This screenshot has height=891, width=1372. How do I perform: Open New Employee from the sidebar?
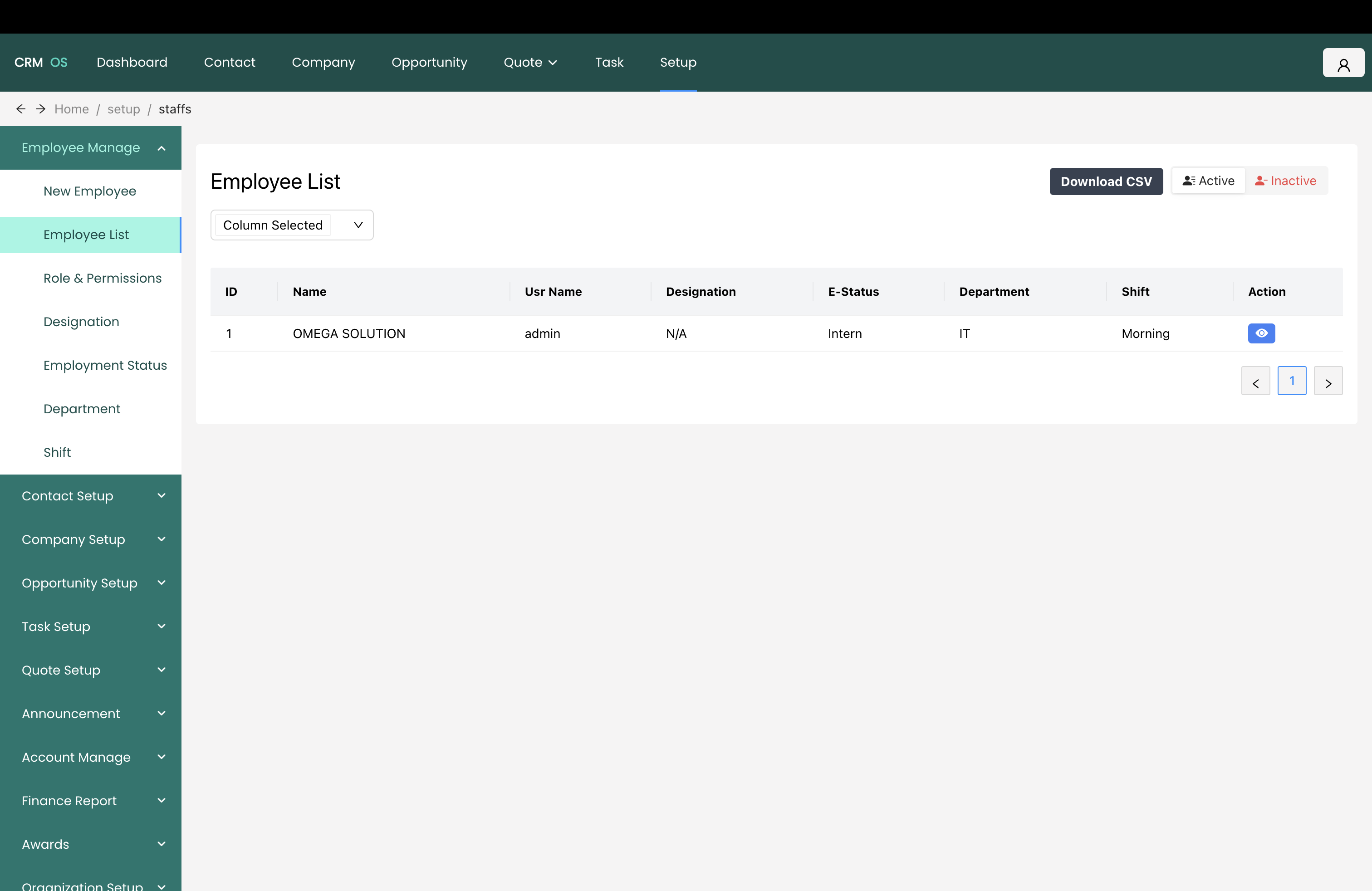coord(90,191)
